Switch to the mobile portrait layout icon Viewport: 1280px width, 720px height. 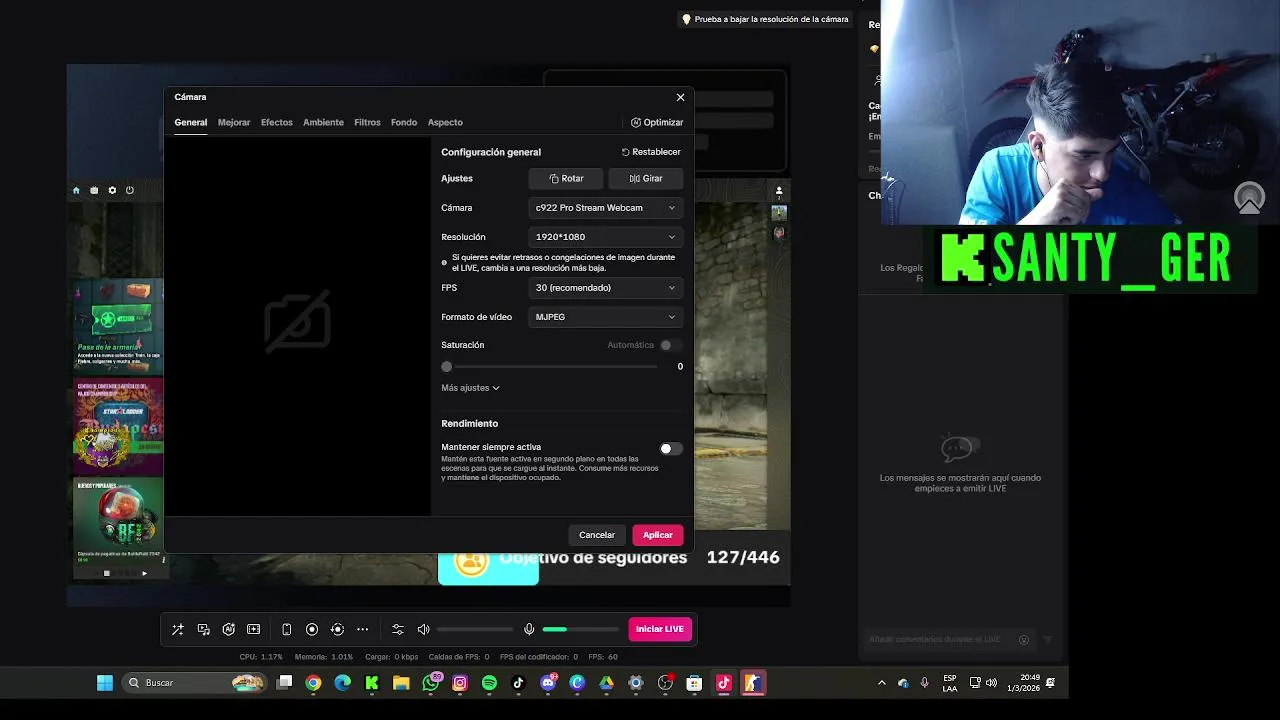pyautogui.click(x=287, y=629)
